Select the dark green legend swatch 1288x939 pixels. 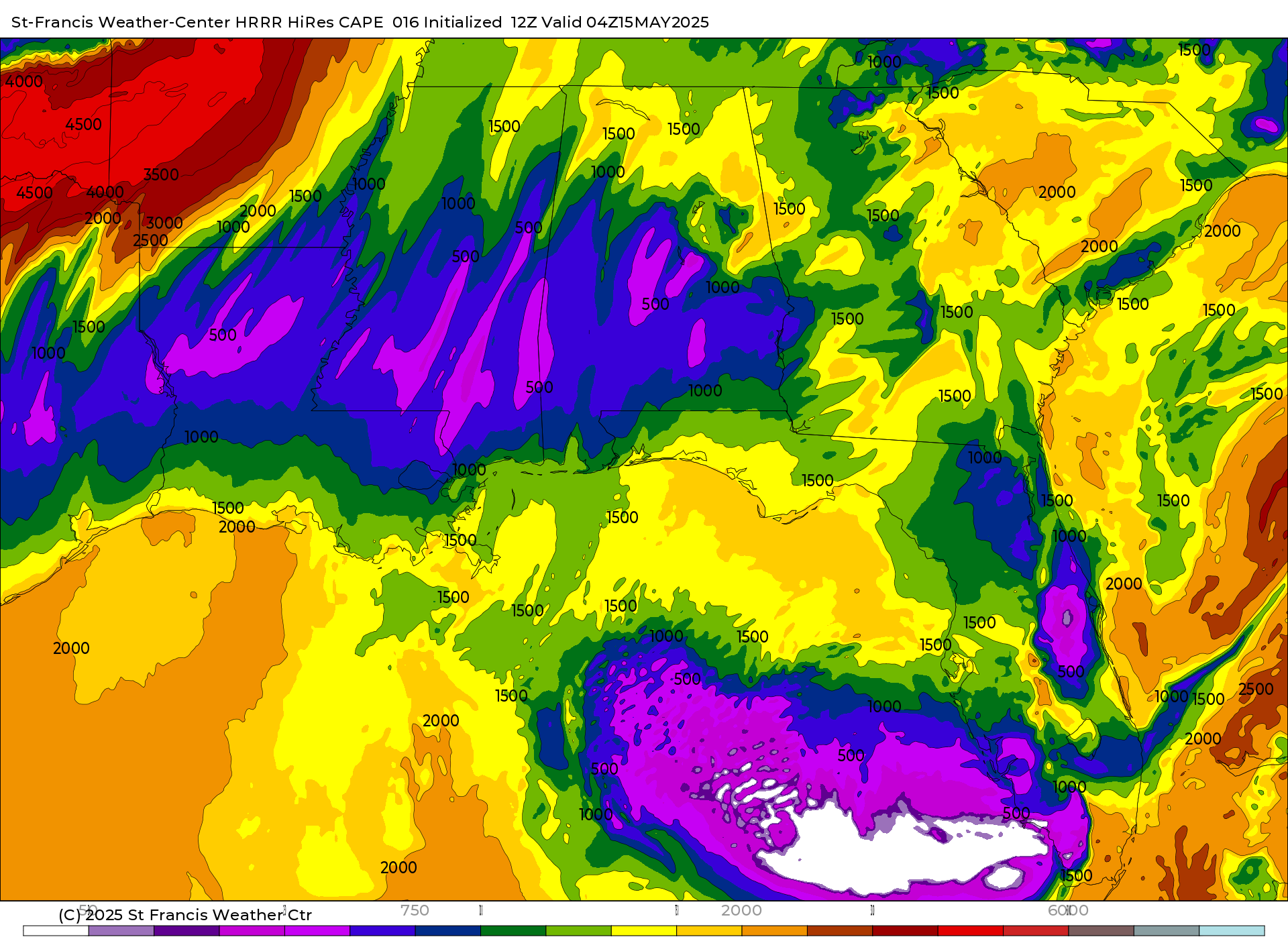(513, 931)
